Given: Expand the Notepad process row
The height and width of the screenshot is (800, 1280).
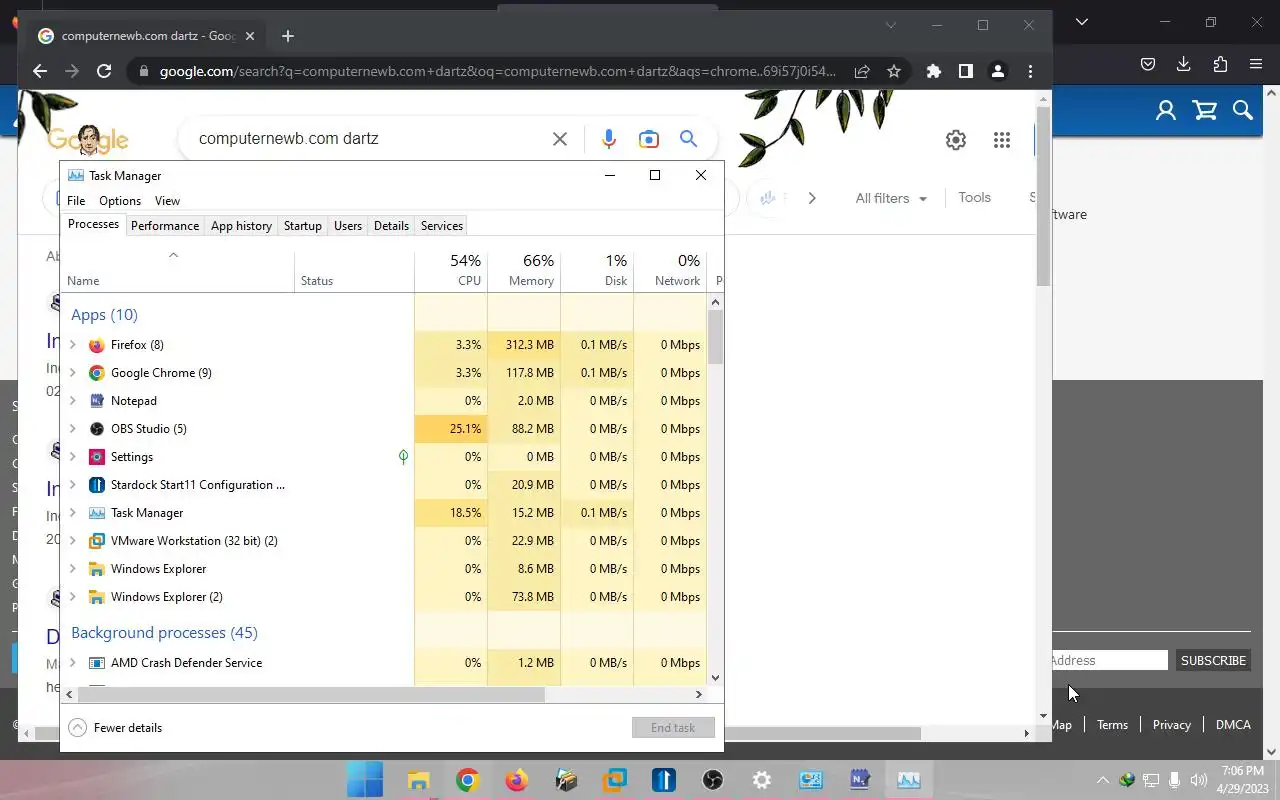Looking at the screenshot, I should click(72, 401).
